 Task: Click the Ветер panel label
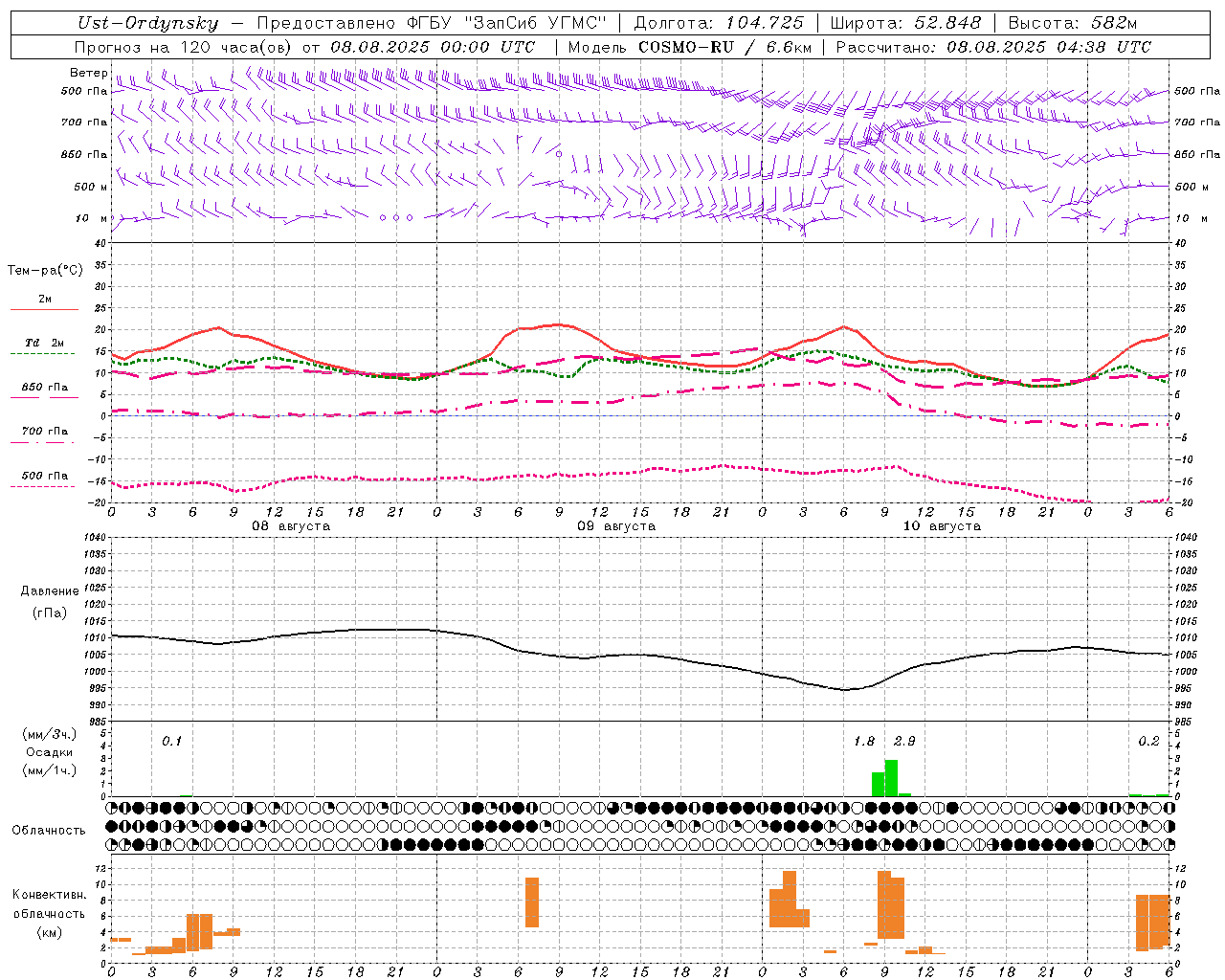[88, 73]
